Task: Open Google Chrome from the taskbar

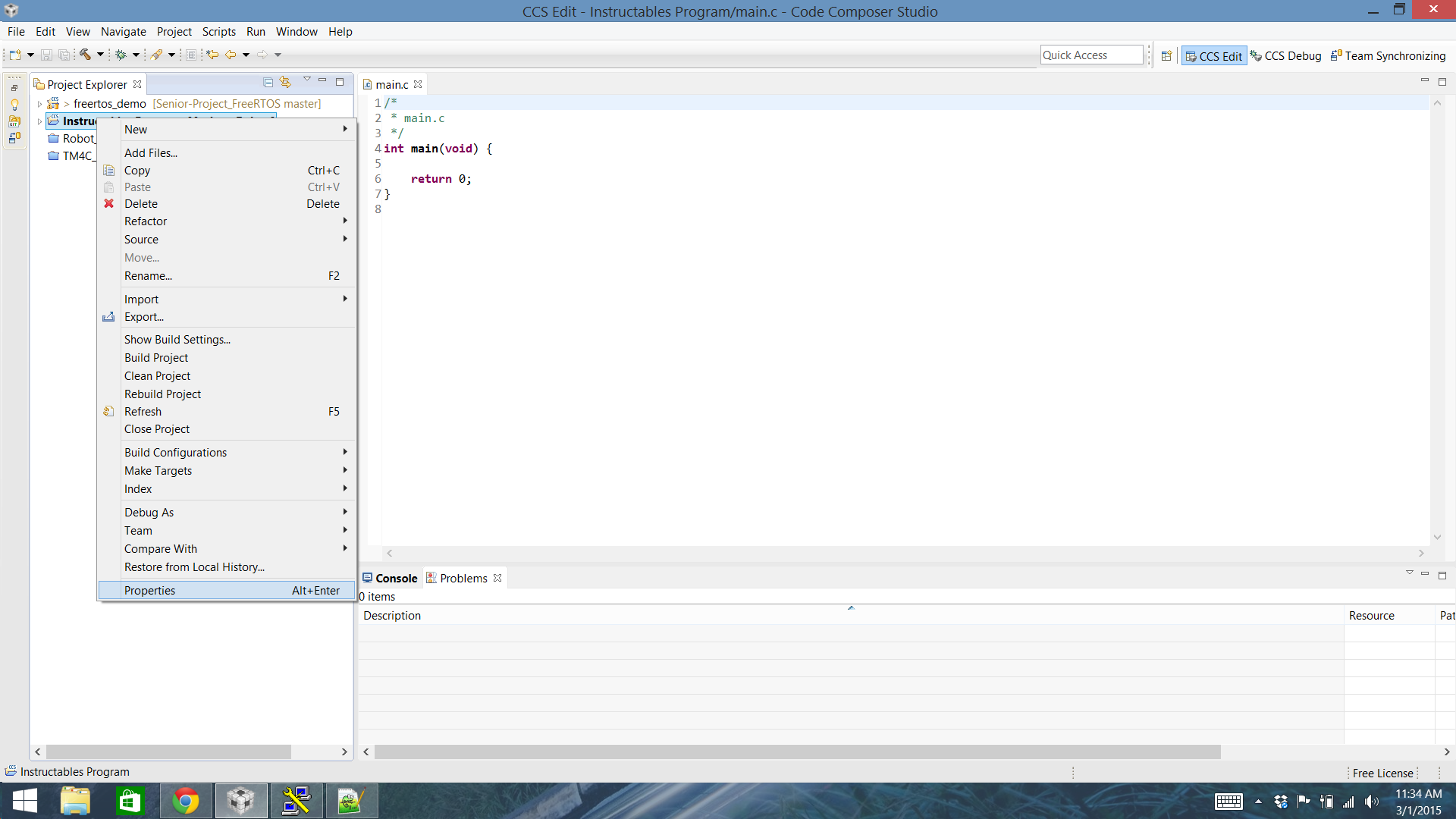Action: coord(186,801)
